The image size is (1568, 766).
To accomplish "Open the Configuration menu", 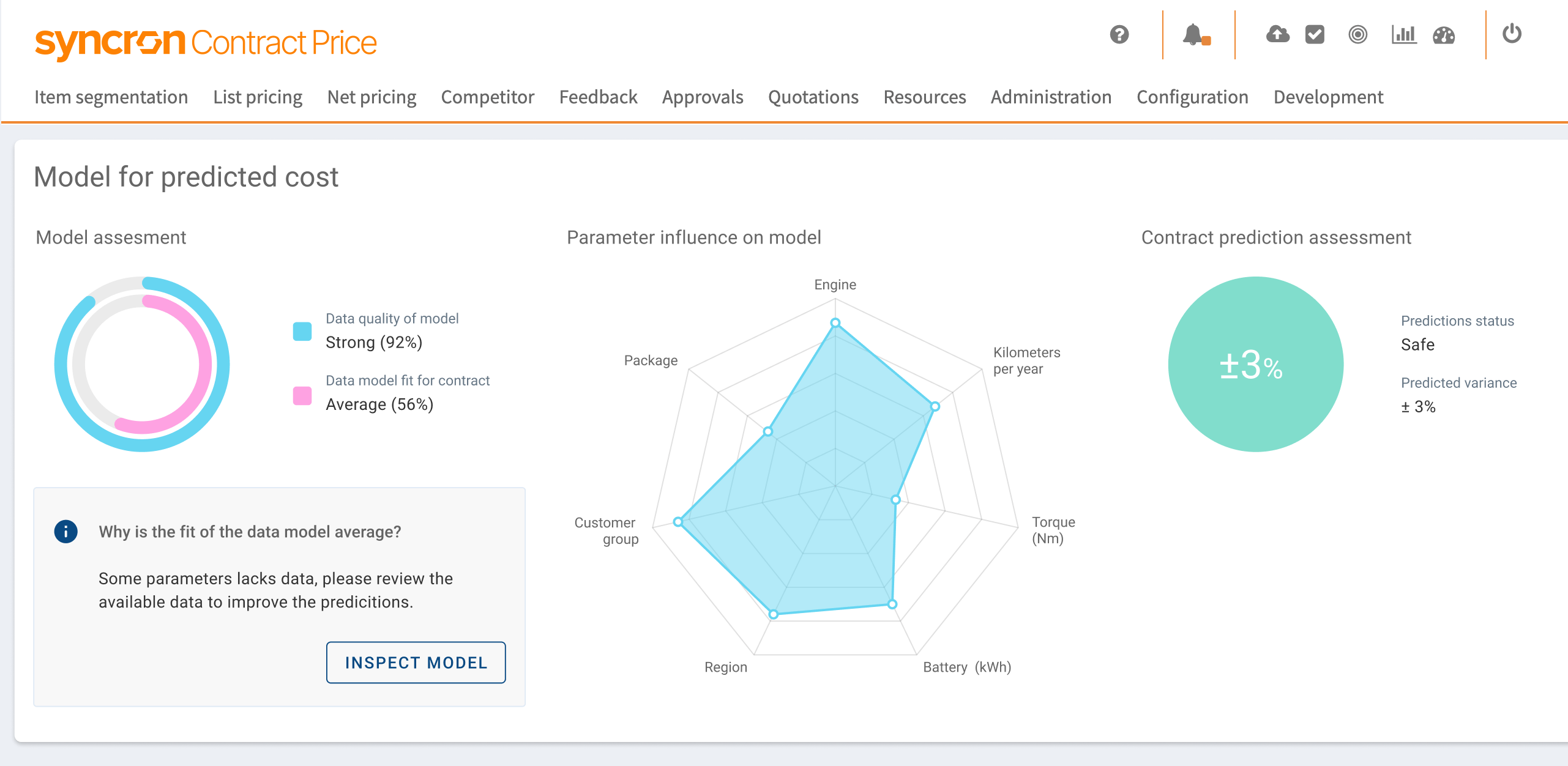I will point(1192,97).
